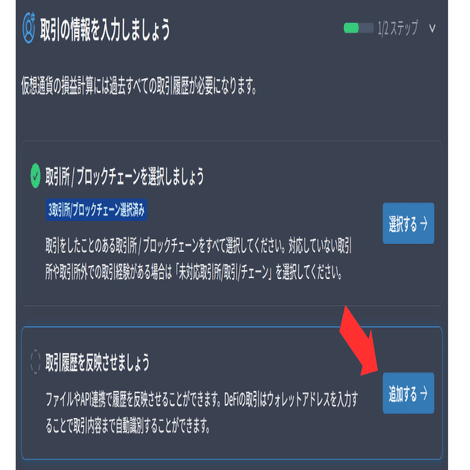
Task: Open the 取引履歴を反映させましょう step title
Action: point(97,362)
